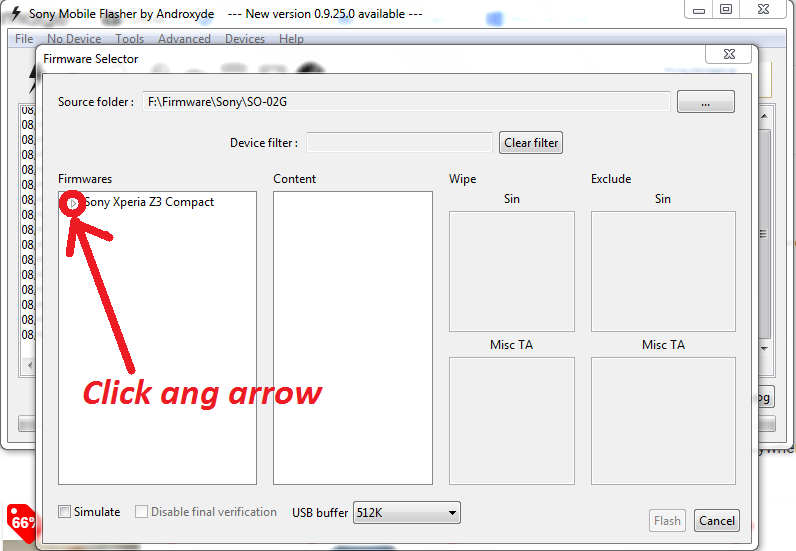Viewport: 796px width, 551px height.
Task: Cancel the Firmware Selector dialog
Action: [x=717, y=521]
